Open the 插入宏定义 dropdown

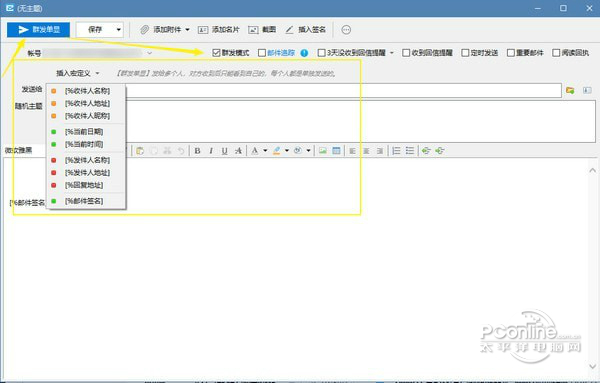pyautogui.click(x=78, y=73)
